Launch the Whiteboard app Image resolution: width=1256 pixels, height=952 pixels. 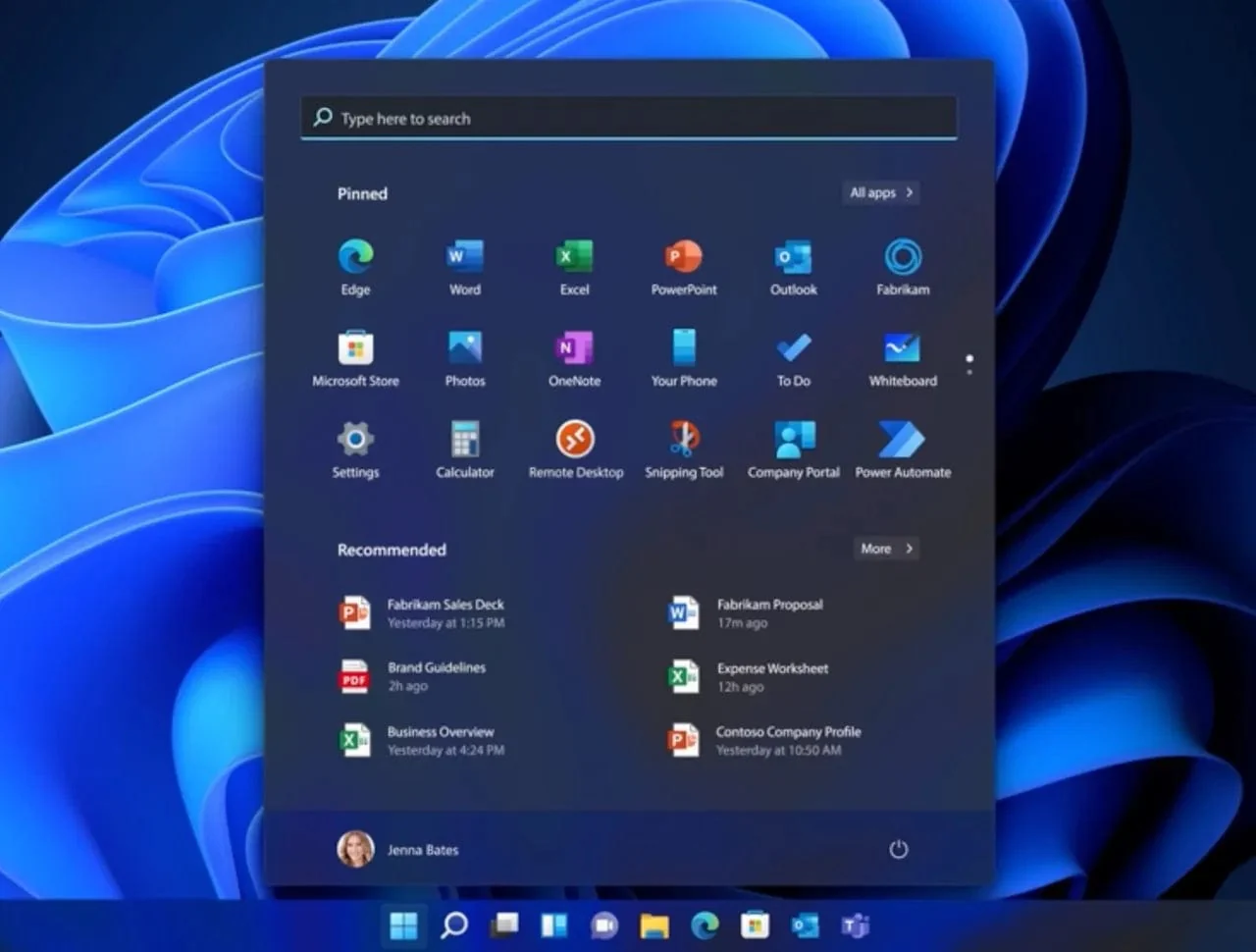pos(903,357)
